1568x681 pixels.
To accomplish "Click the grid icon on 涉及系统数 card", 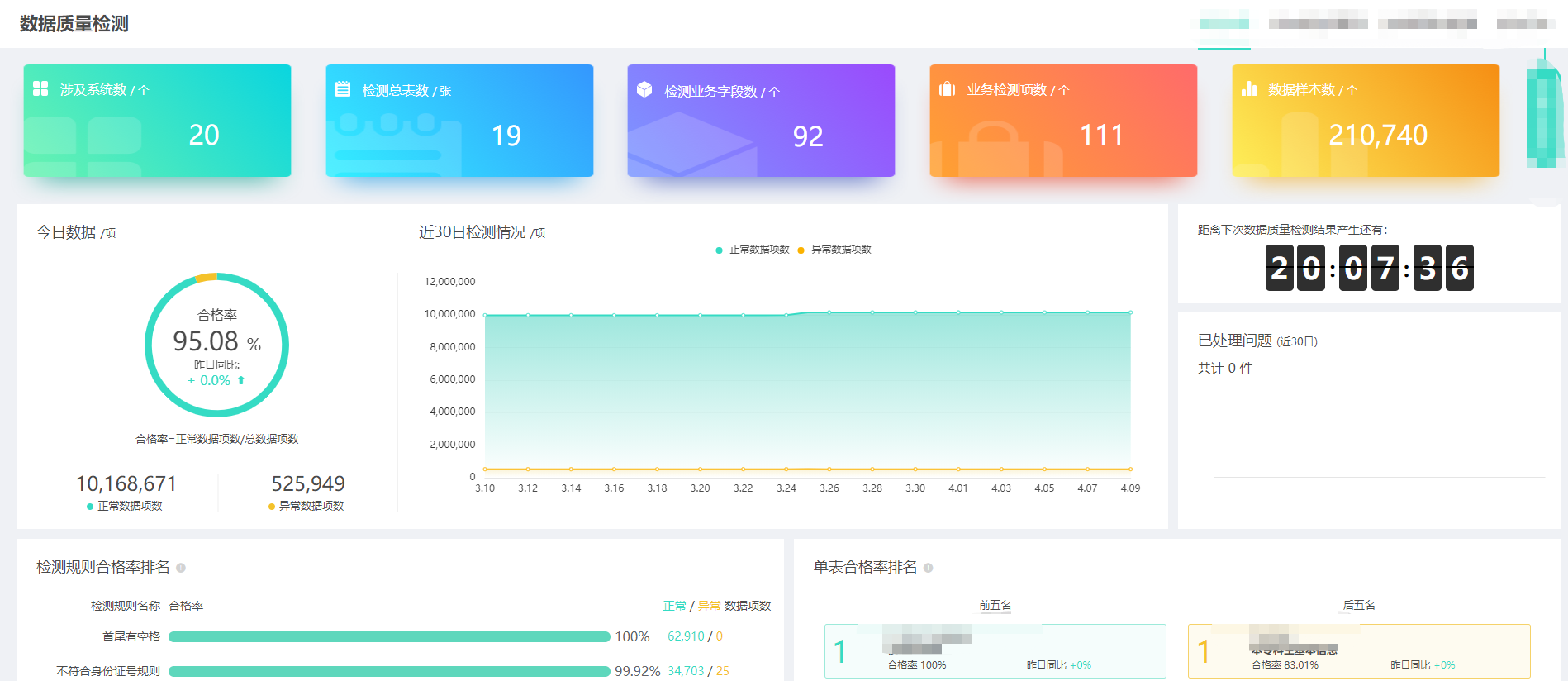I will coord(40,88).
